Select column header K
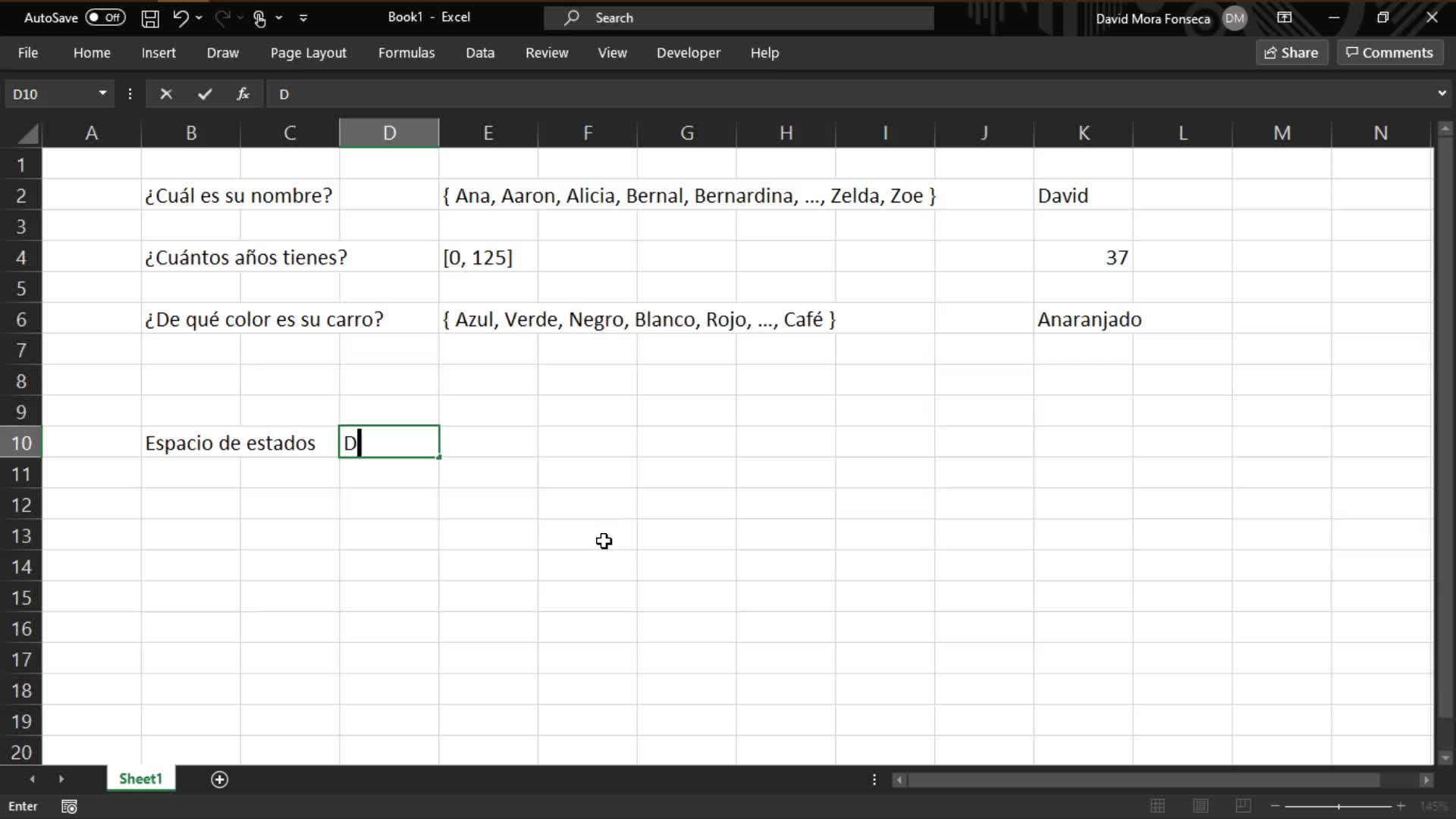Screen dimensions: 1456x819 pyautogui.click(x=1084, y=133)
